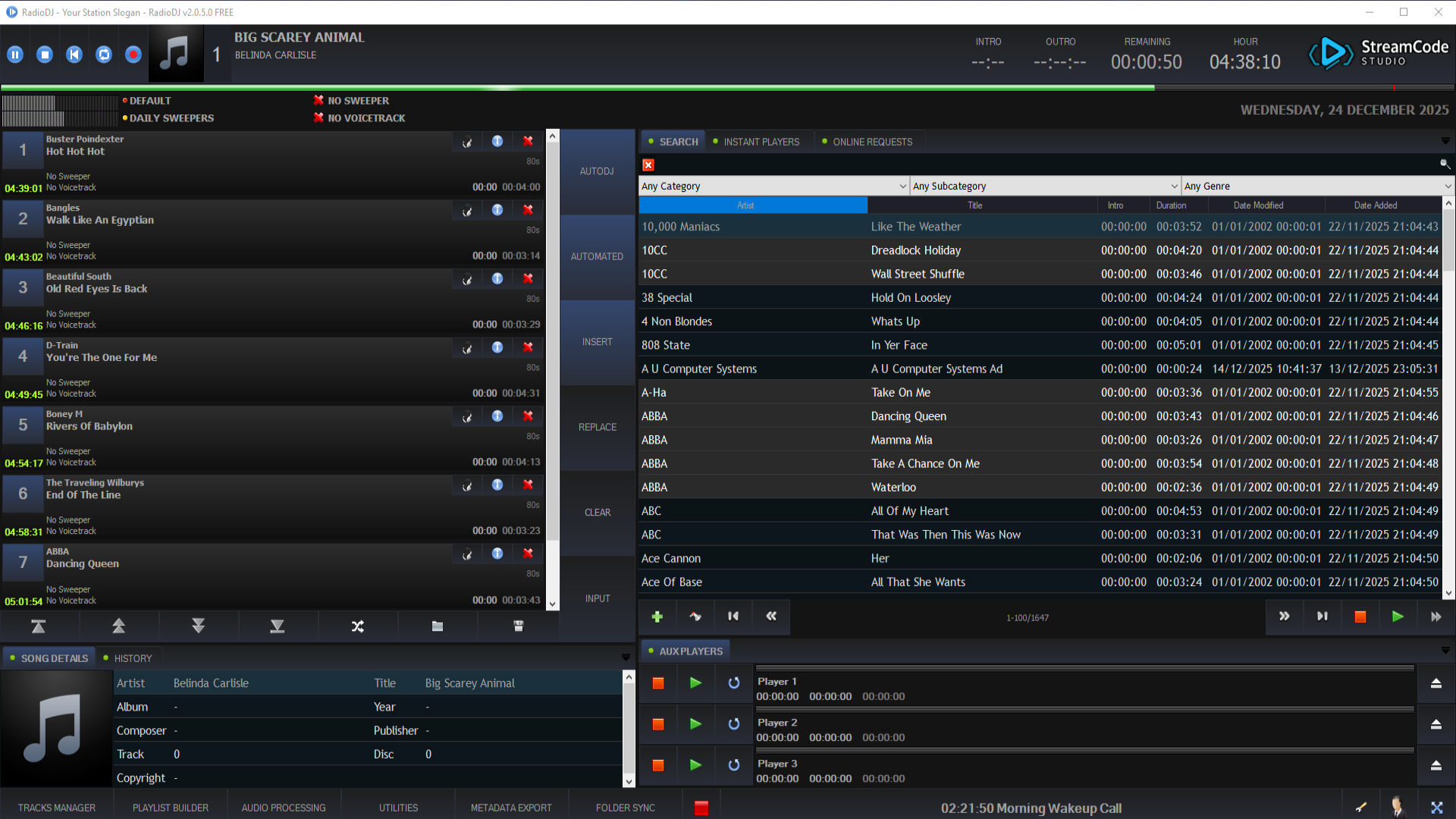
Task: Open the HISTORY tab
Action: (133, 657)
